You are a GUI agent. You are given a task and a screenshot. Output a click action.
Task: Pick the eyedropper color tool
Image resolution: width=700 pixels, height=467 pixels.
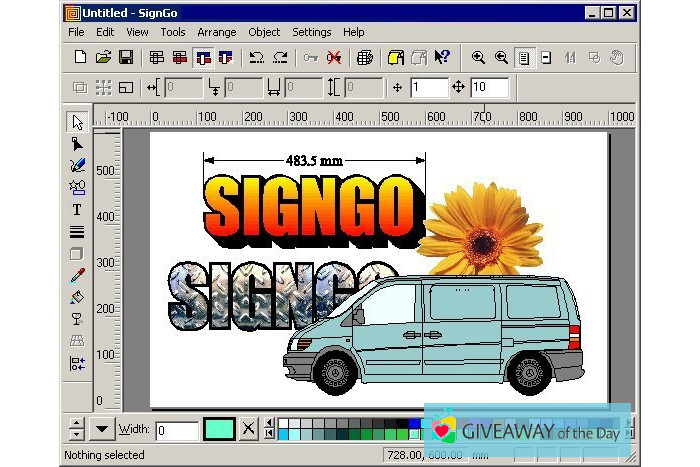77,275
